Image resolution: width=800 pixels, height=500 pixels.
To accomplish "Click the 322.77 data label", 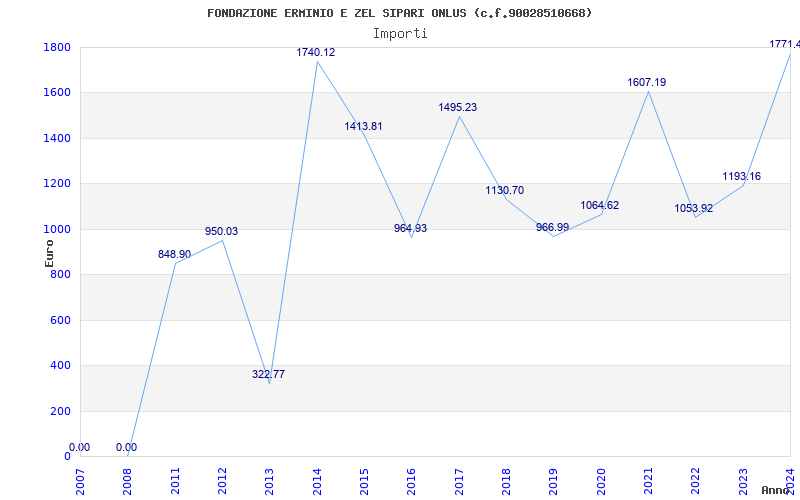I will 268,374.
